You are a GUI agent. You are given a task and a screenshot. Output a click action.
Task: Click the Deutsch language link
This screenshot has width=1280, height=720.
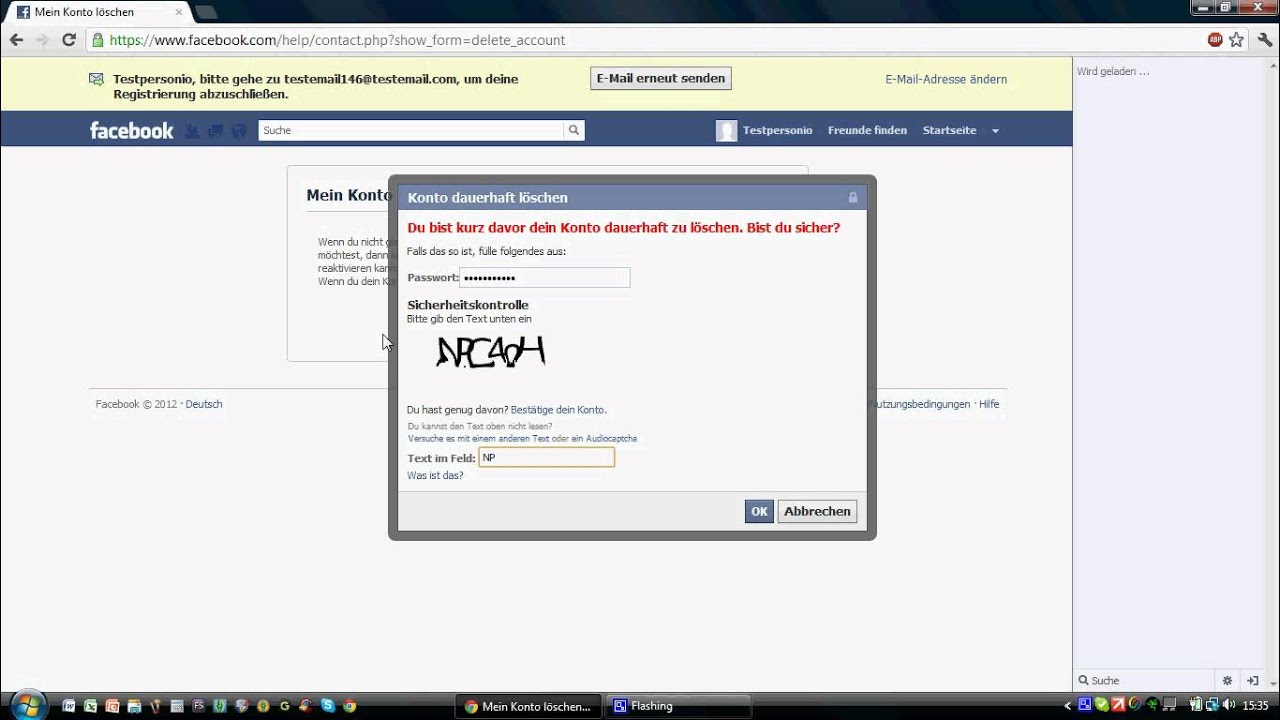[204, 404]
